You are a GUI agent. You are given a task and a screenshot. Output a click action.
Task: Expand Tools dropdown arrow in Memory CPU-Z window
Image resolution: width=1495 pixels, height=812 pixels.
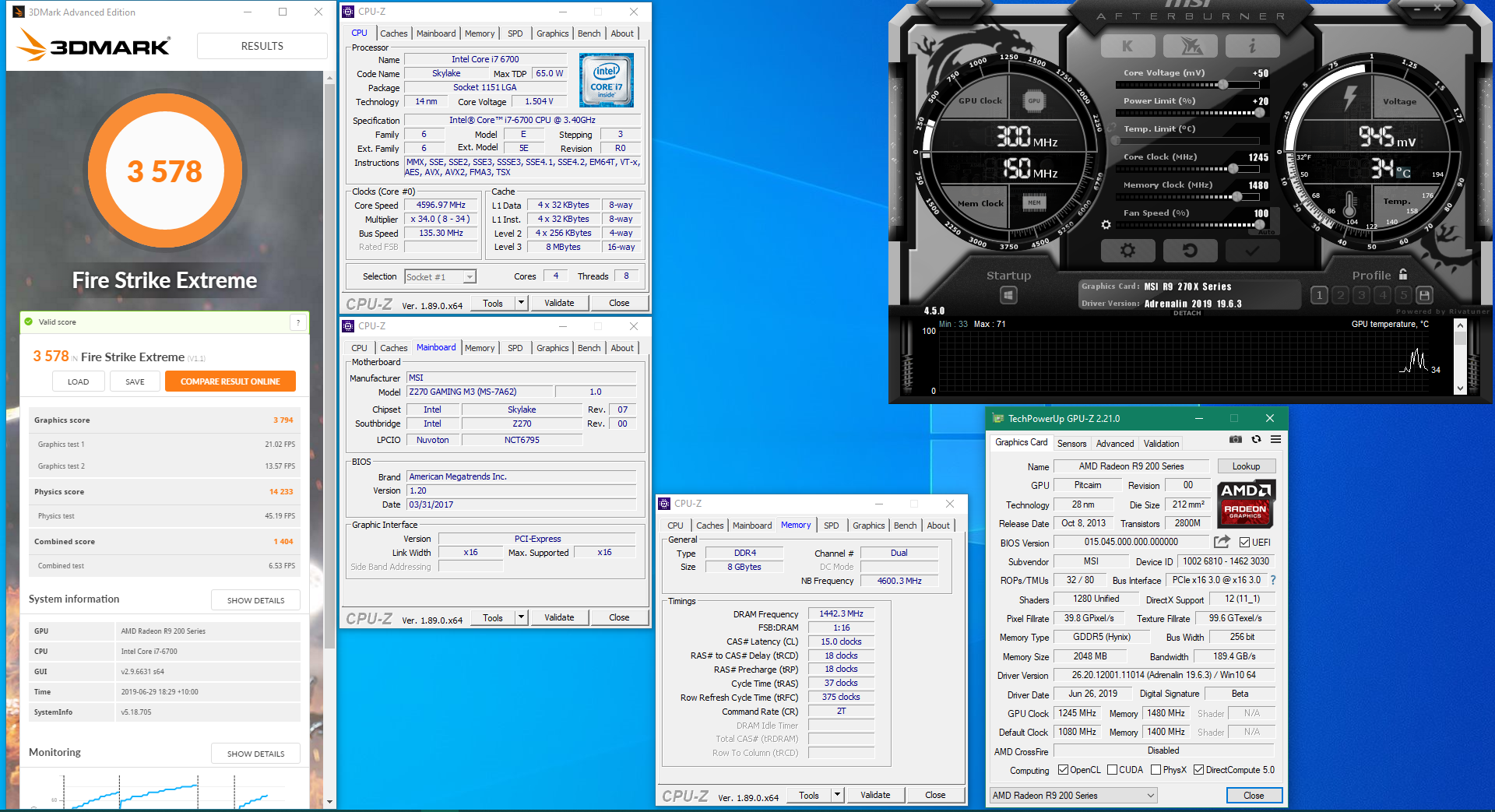pos(837,795)
